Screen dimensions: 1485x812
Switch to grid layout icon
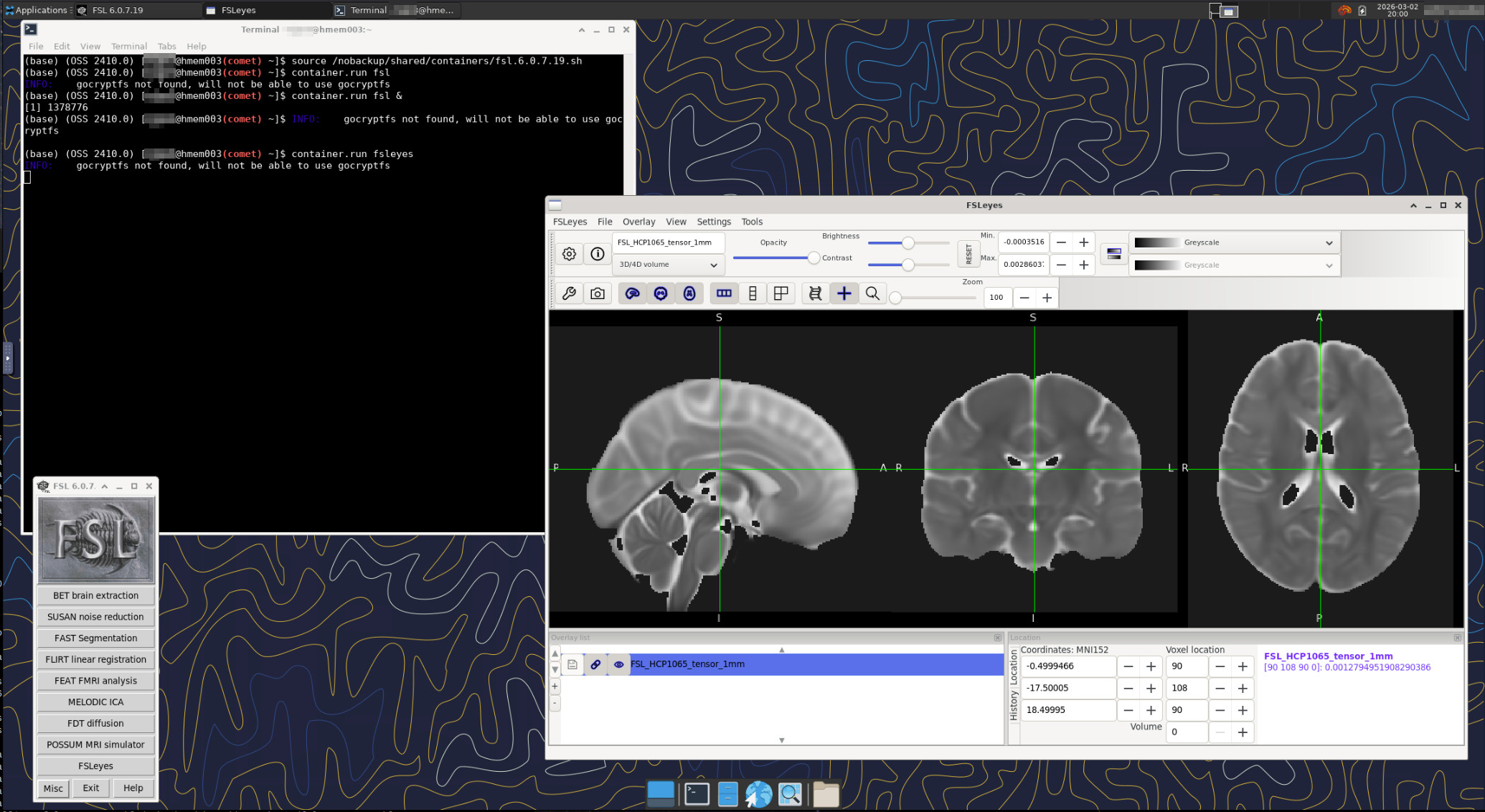pos(781,293)
